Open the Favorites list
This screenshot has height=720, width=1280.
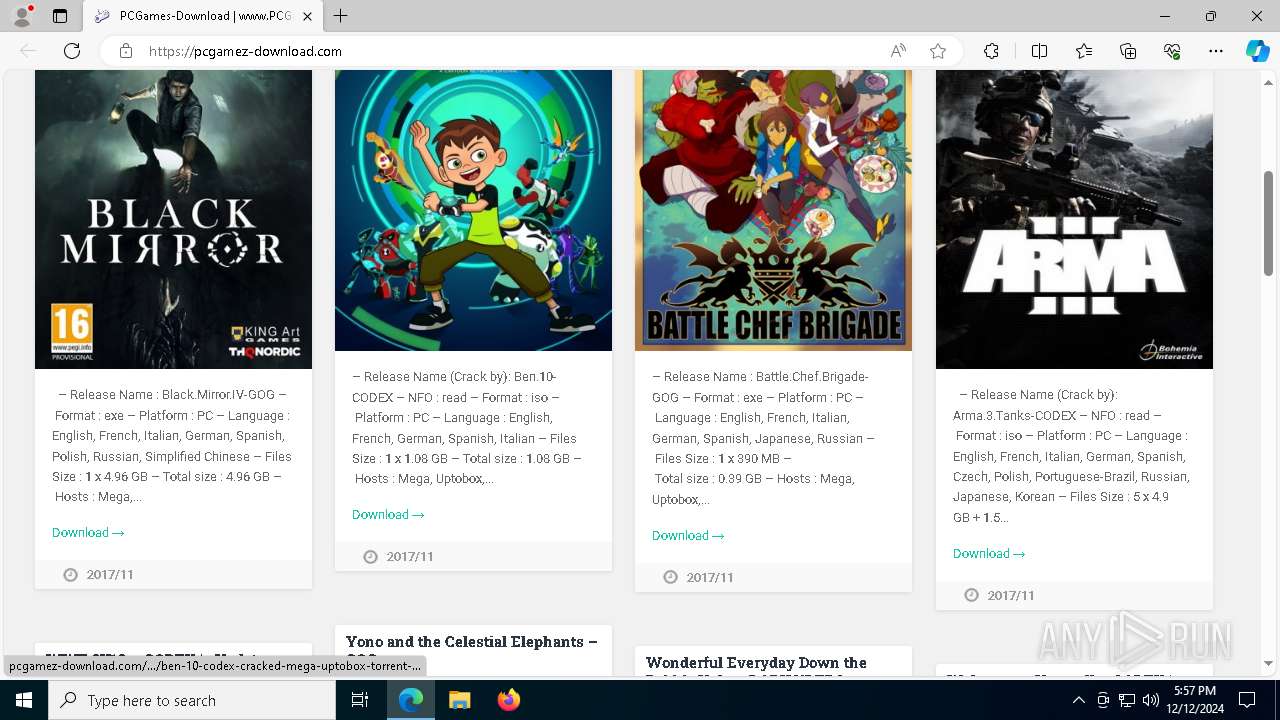pyautogui.click(x=1084, y=51)
